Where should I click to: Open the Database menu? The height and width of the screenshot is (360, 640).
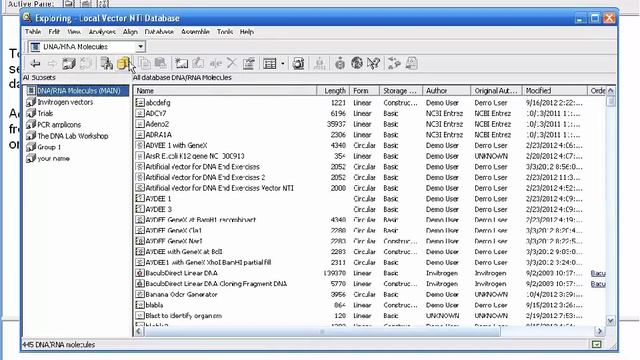159,31
